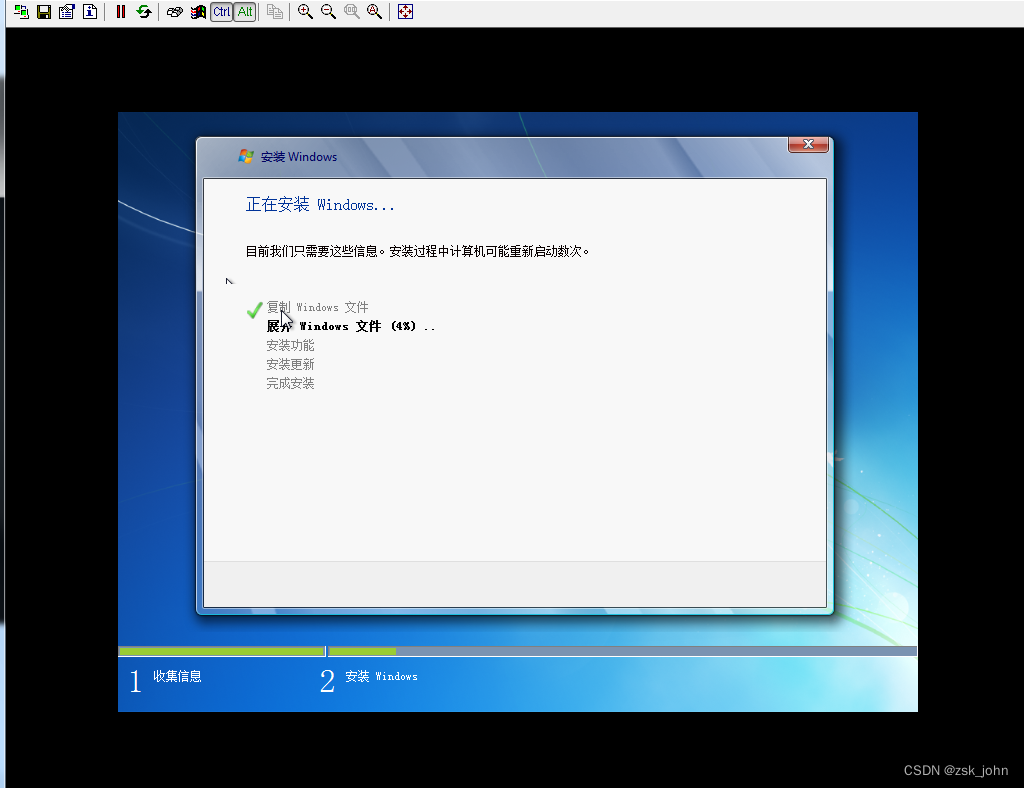
Task: Click the 安装更新 step text
Action: pos(290,364)
